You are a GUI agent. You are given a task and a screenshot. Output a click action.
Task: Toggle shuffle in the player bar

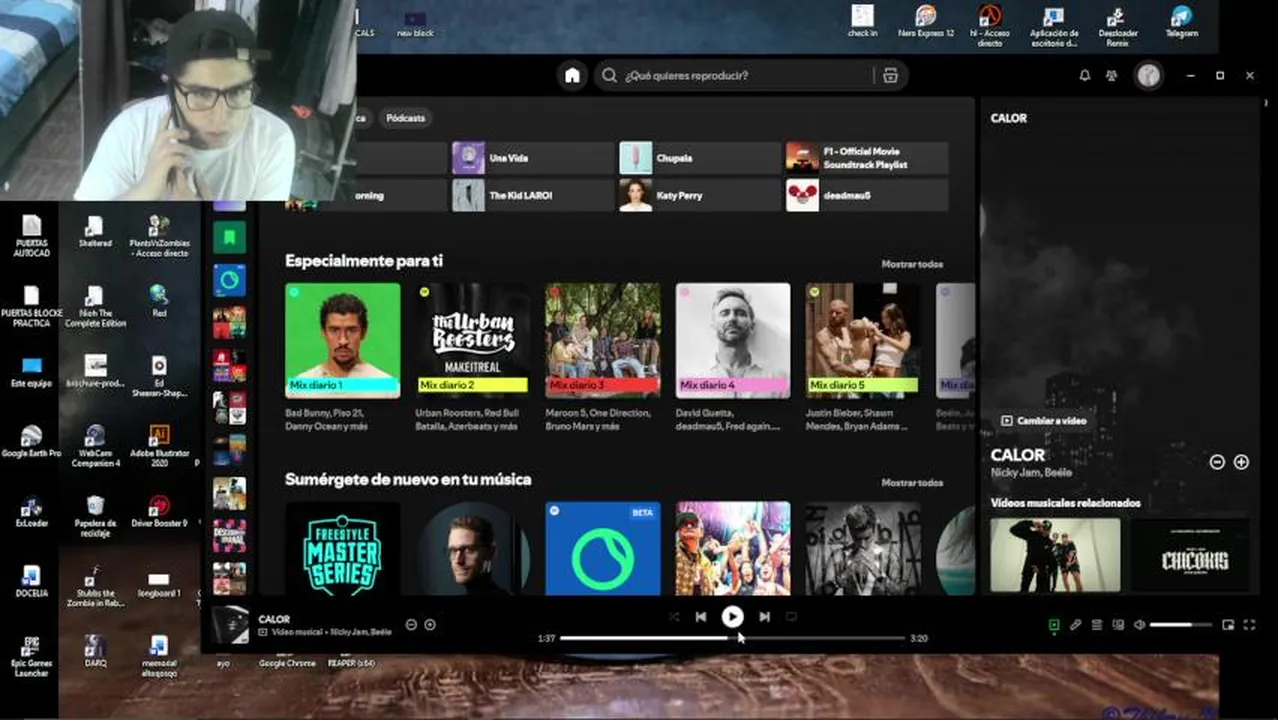(x=673, y=617)
